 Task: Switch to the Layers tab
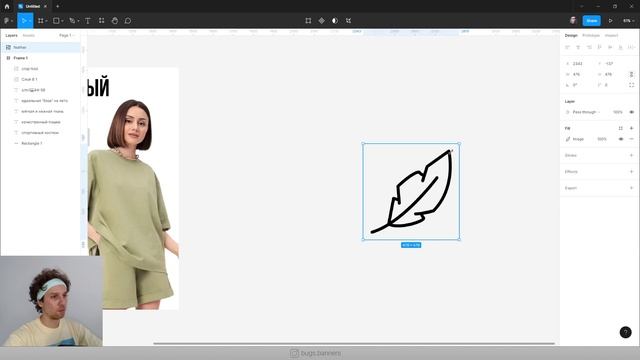pos(11,36)
